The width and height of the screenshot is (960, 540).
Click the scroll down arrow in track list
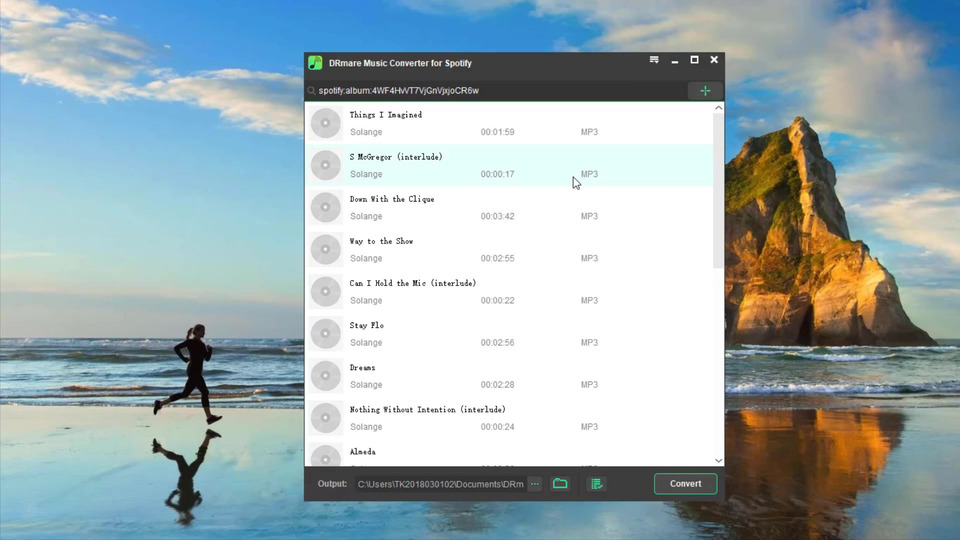pyautogui.click(x=719, y=460)
